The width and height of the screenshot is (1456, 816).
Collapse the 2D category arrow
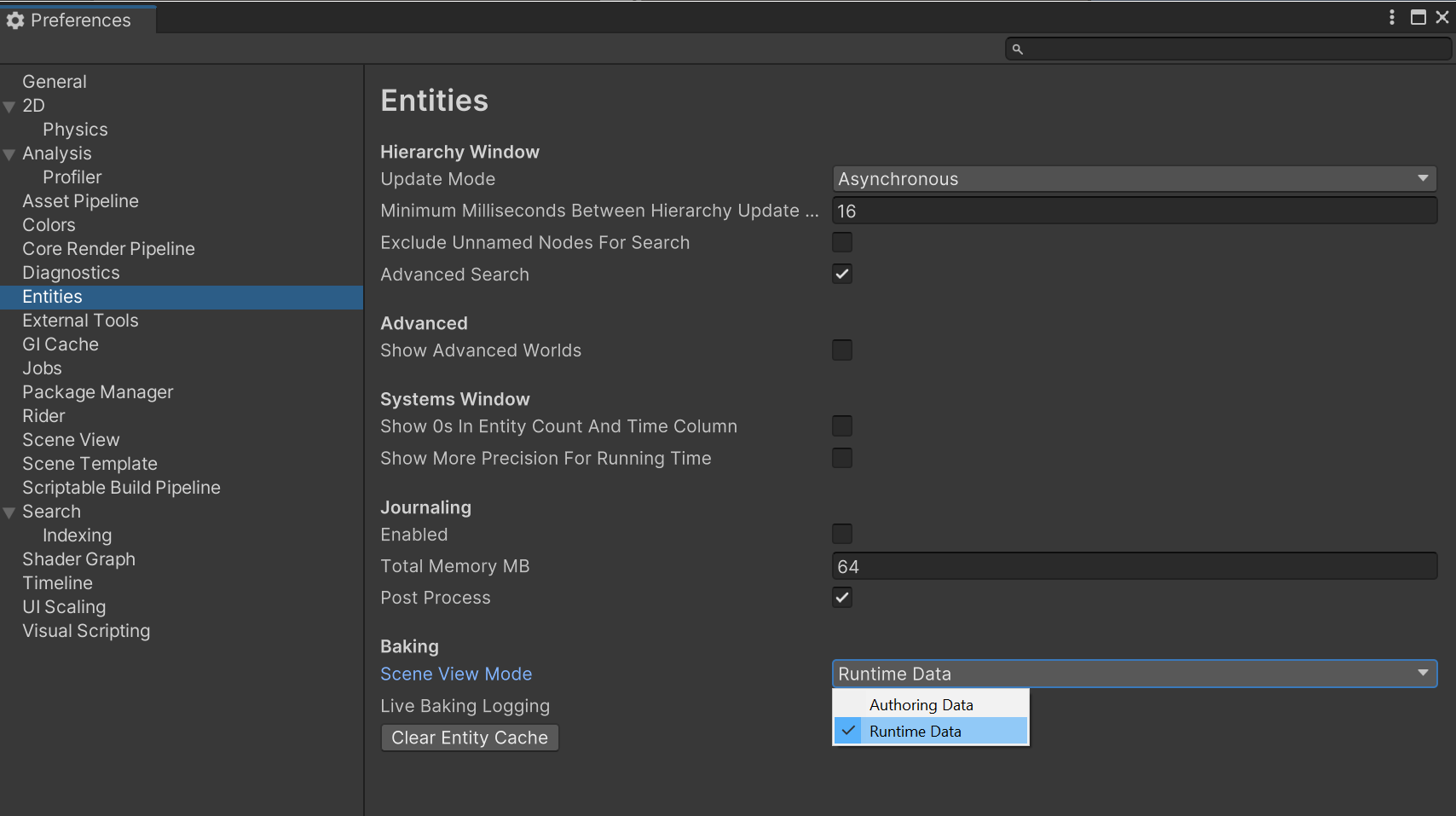click(10, 107)
